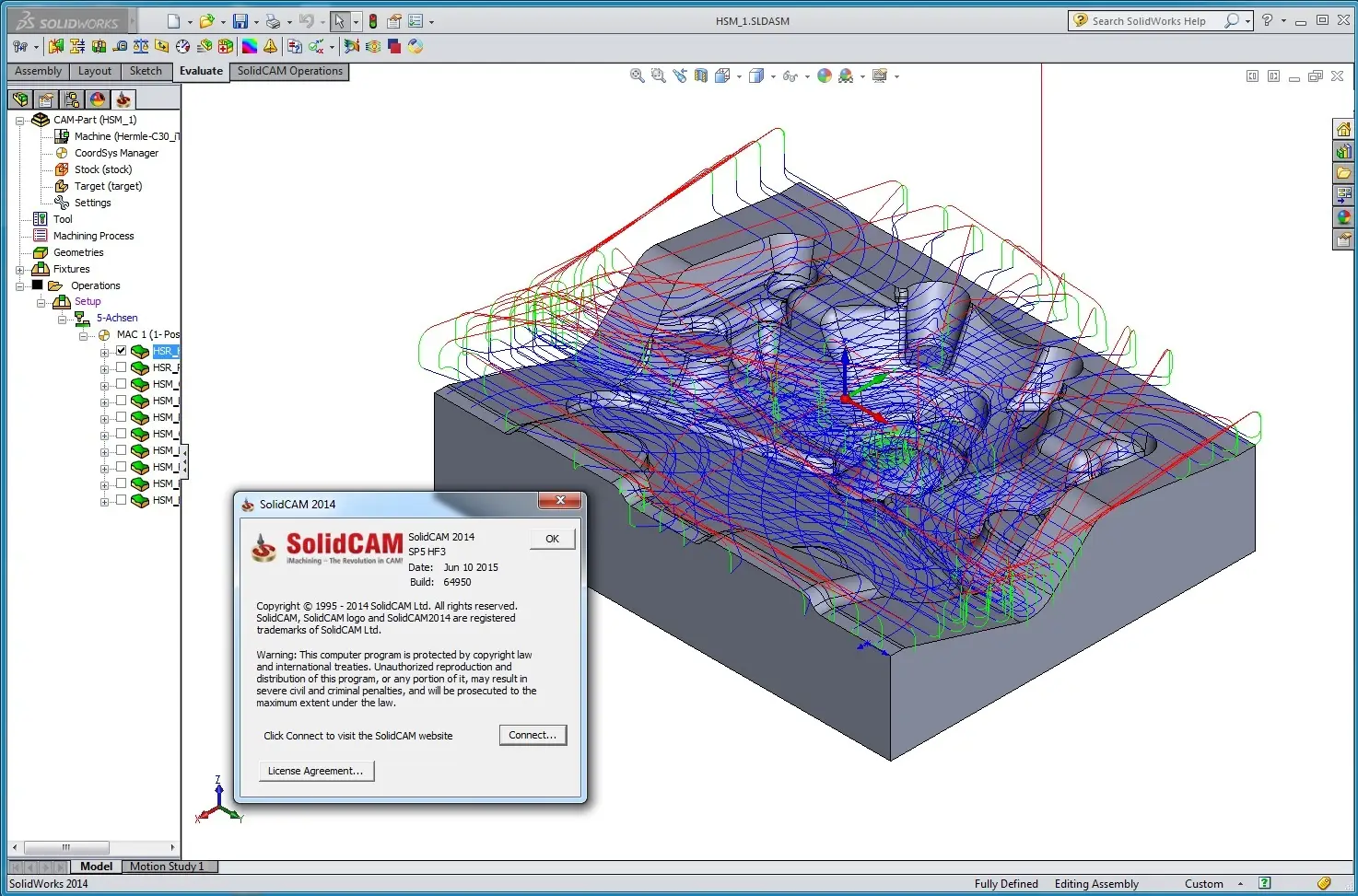
Task: Switch to SolidCAM Manager tab
Action: 123,99
